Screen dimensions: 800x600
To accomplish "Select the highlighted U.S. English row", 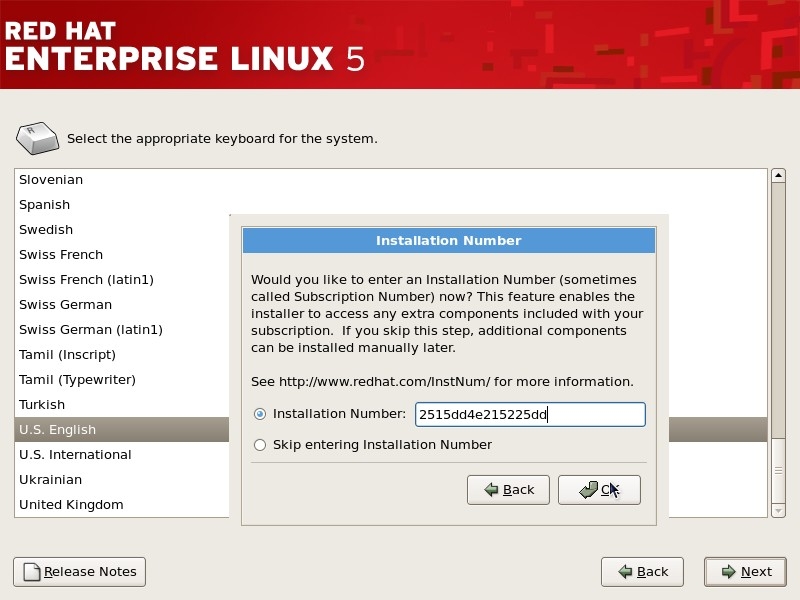I will [x=122, y=430].
